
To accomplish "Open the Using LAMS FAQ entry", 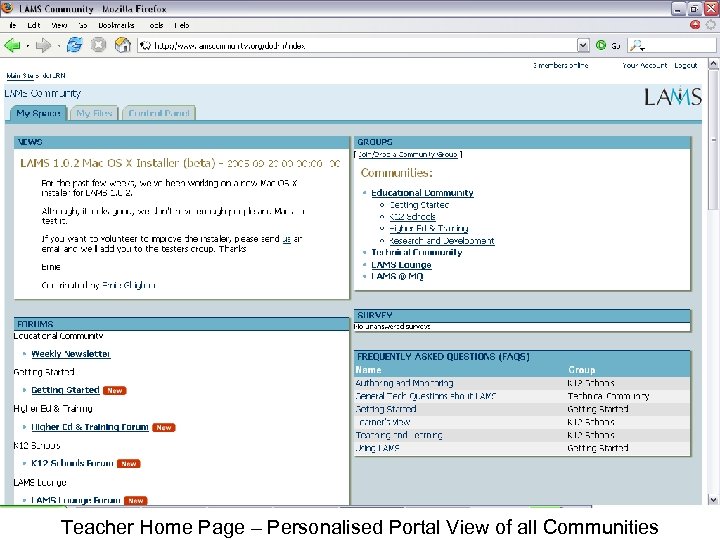I will pyautogui.click(x=377, y=448).
